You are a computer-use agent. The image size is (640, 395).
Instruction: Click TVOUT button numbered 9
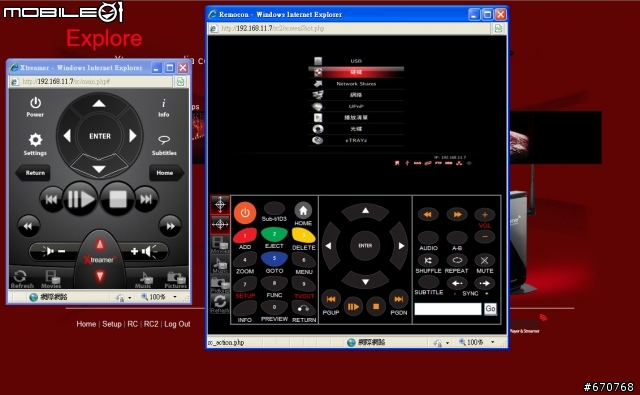304,284
